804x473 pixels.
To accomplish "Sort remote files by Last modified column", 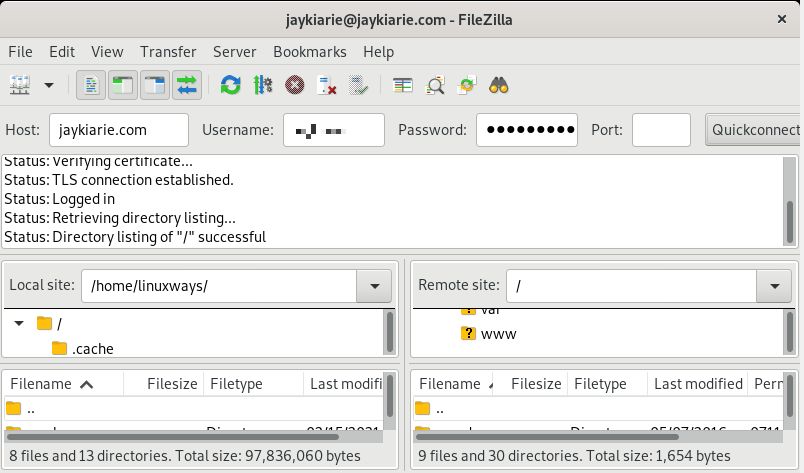I will point(698,384).
